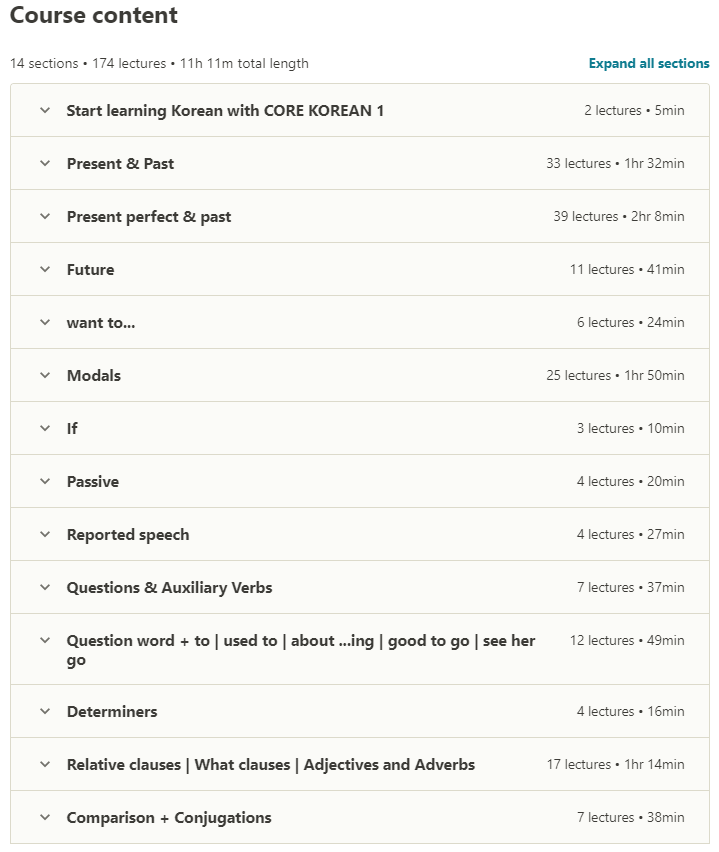Click the 11 lectures • 41min label
Viewport: 719px width, 852px height.
pos(627,270)
